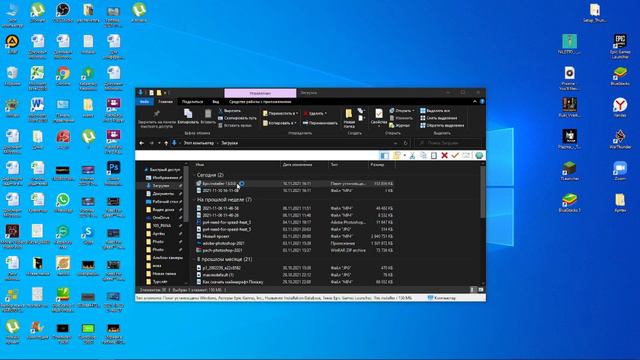
Task: Click Вставить ярлык in ribbon
Action: tap(235, 125)
